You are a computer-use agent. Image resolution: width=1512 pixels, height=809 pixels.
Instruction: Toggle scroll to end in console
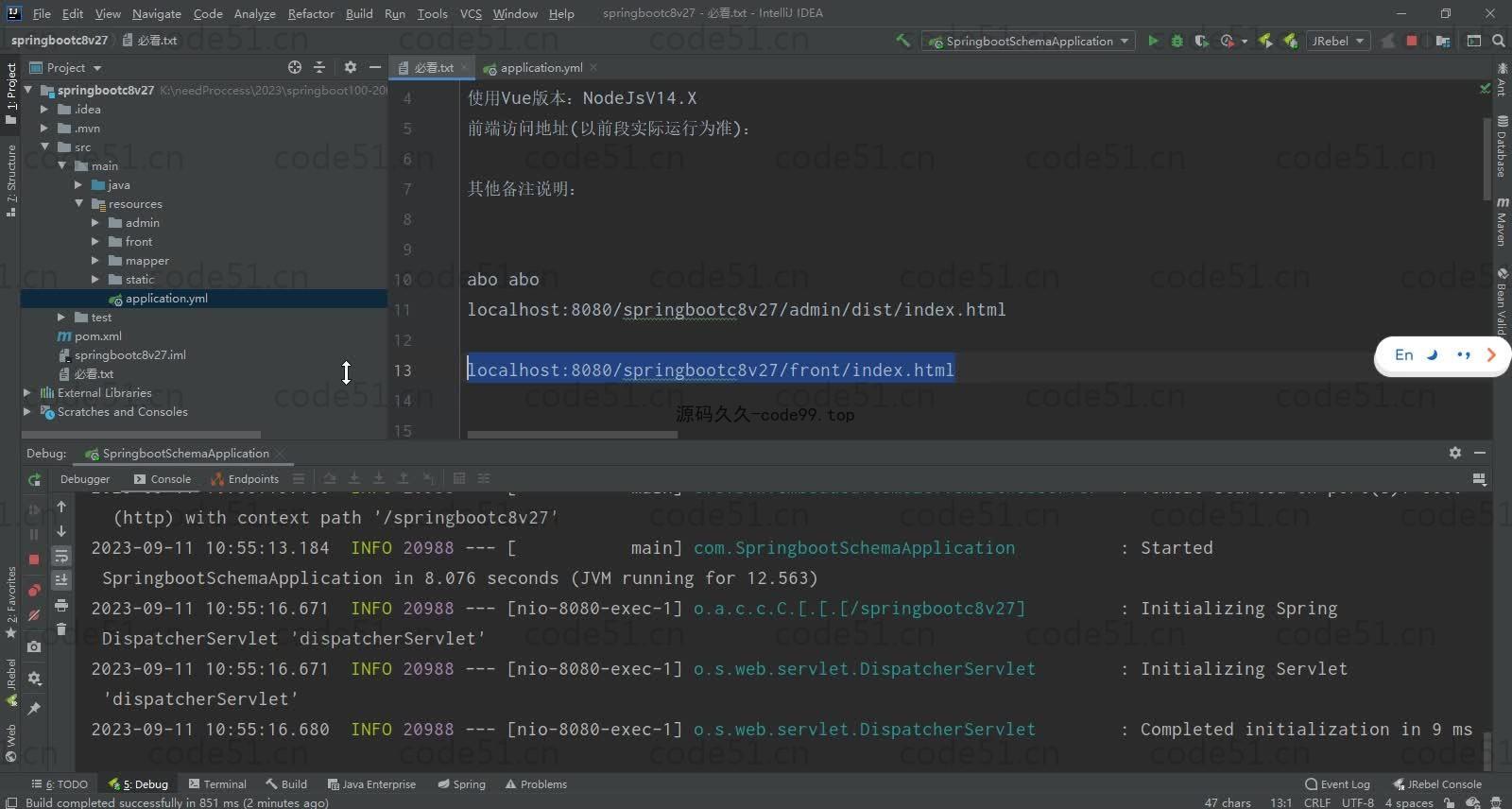[61, 580]
